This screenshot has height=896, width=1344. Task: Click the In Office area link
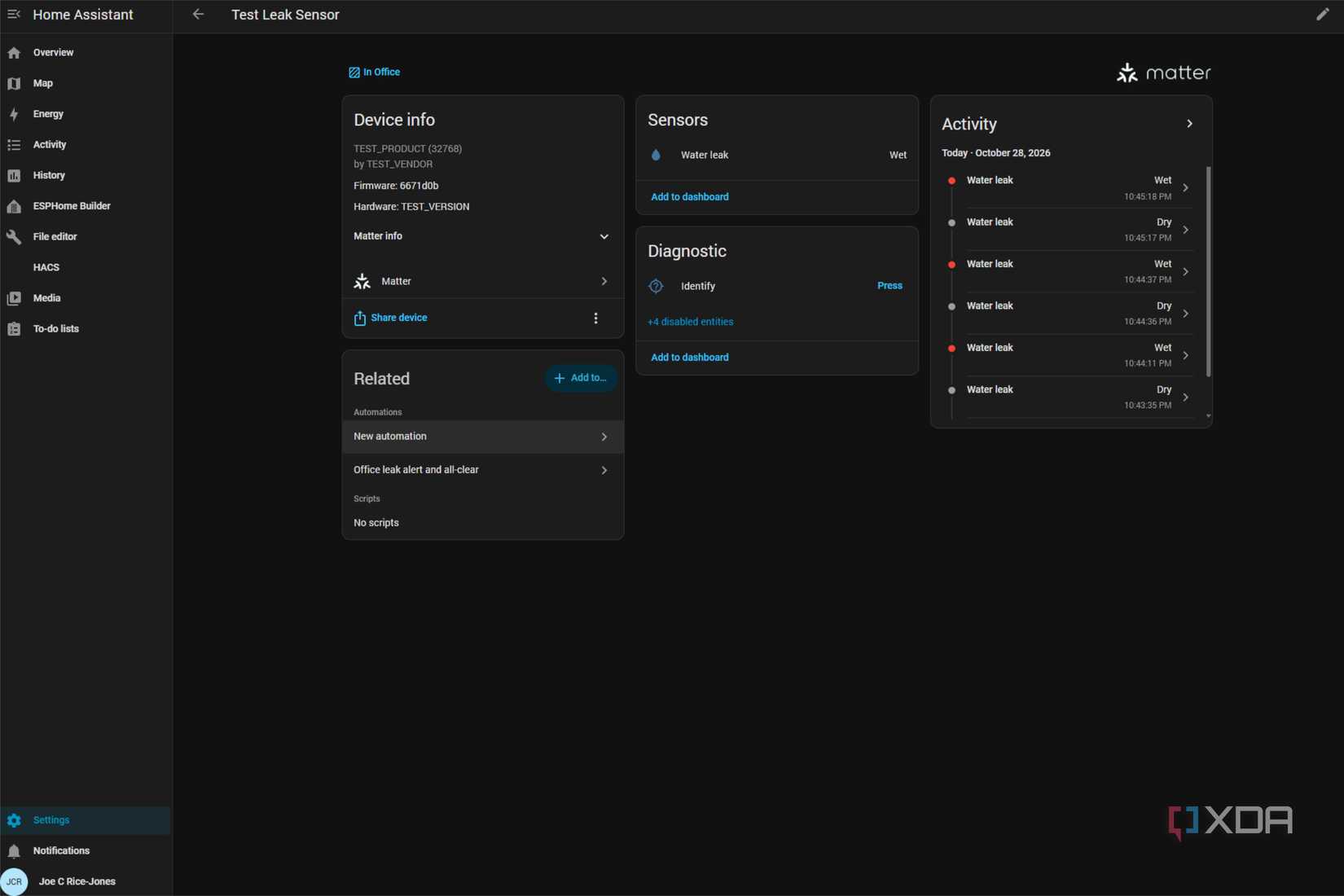tap(374, 72)
